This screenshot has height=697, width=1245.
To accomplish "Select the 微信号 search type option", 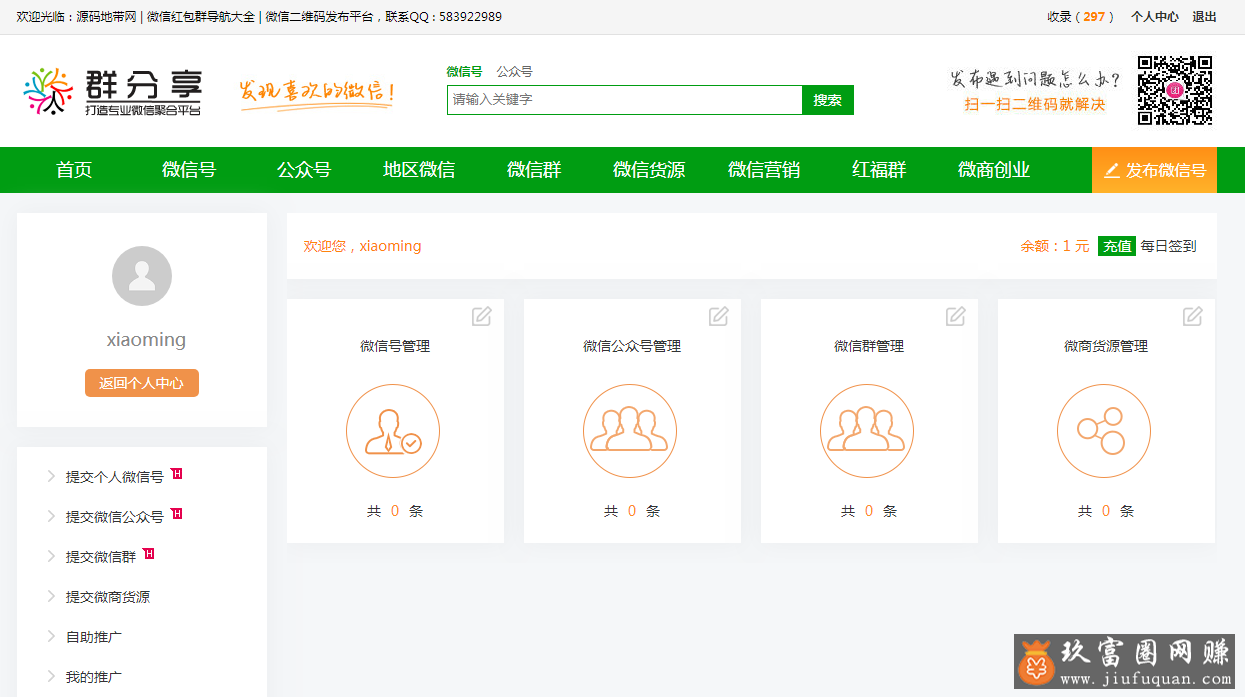I will point(464,72).
